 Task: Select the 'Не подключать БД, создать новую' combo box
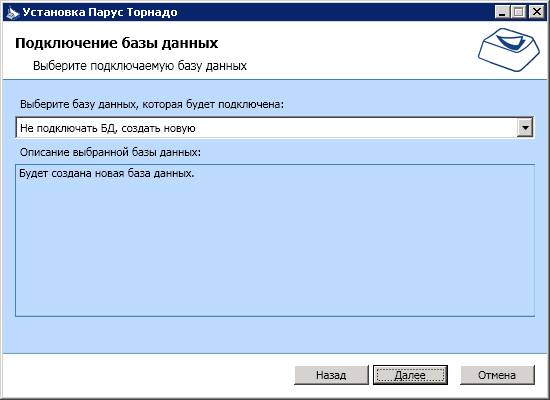pyautogui.click(x=275, y=128)
